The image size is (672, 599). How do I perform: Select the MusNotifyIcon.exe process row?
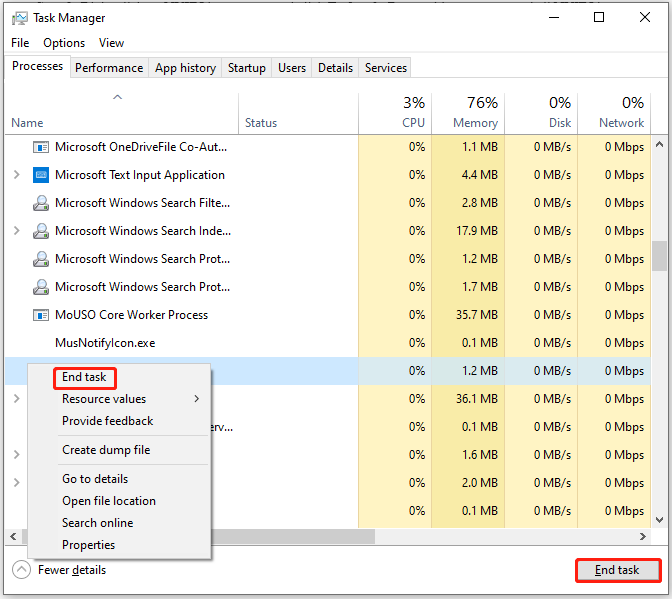[328, 343]
